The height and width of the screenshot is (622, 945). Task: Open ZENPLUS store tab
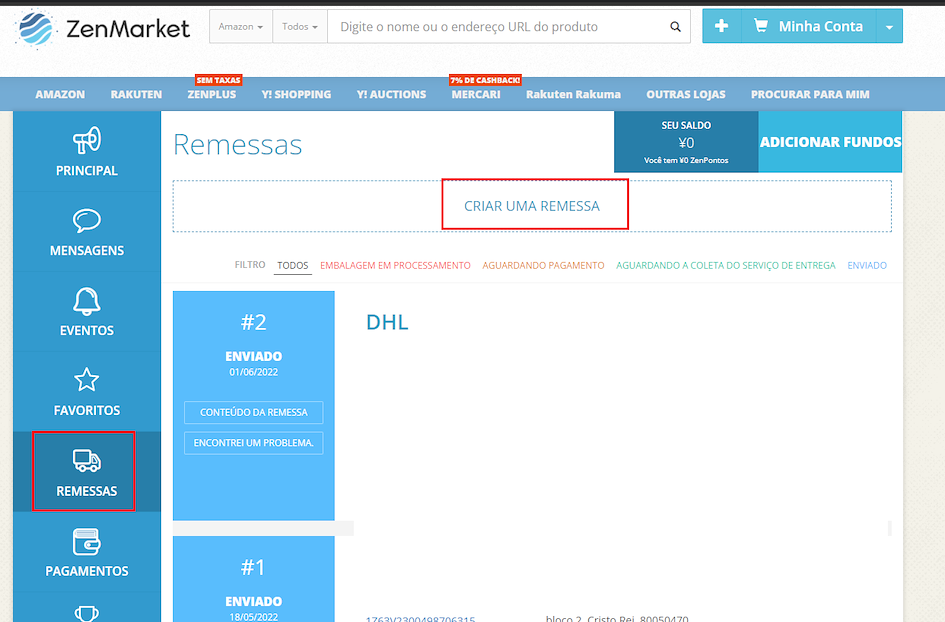[x=212, y=94]
